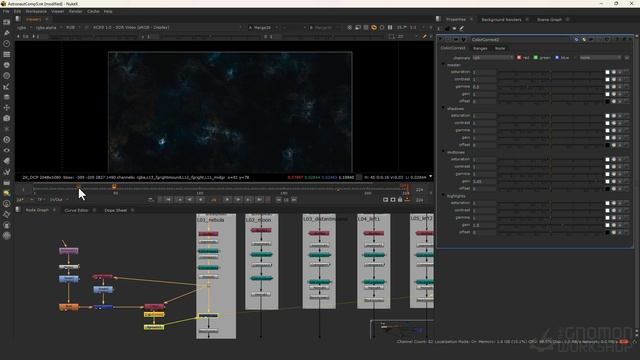Click the Color nodes toolbar icon
Image resolution: width=640 pixels, height=360 pixels.
point(7,65)
